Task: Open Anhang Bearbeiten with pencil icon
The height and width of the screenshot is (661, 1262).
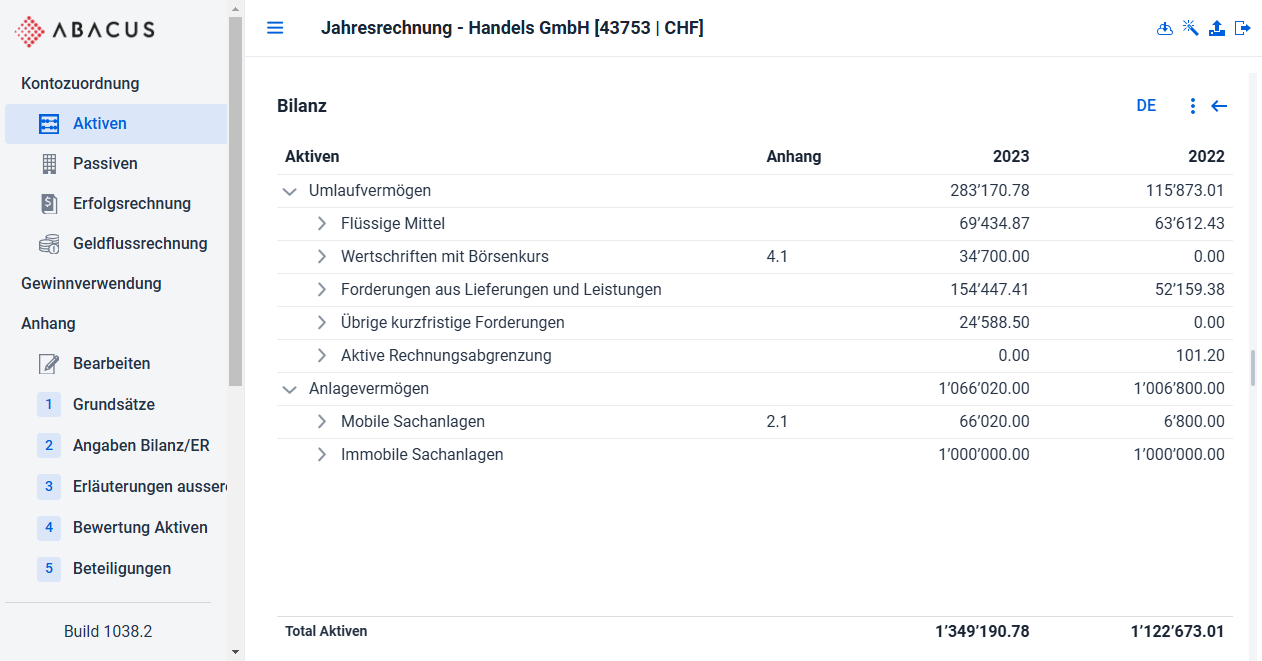Action: 116,363
